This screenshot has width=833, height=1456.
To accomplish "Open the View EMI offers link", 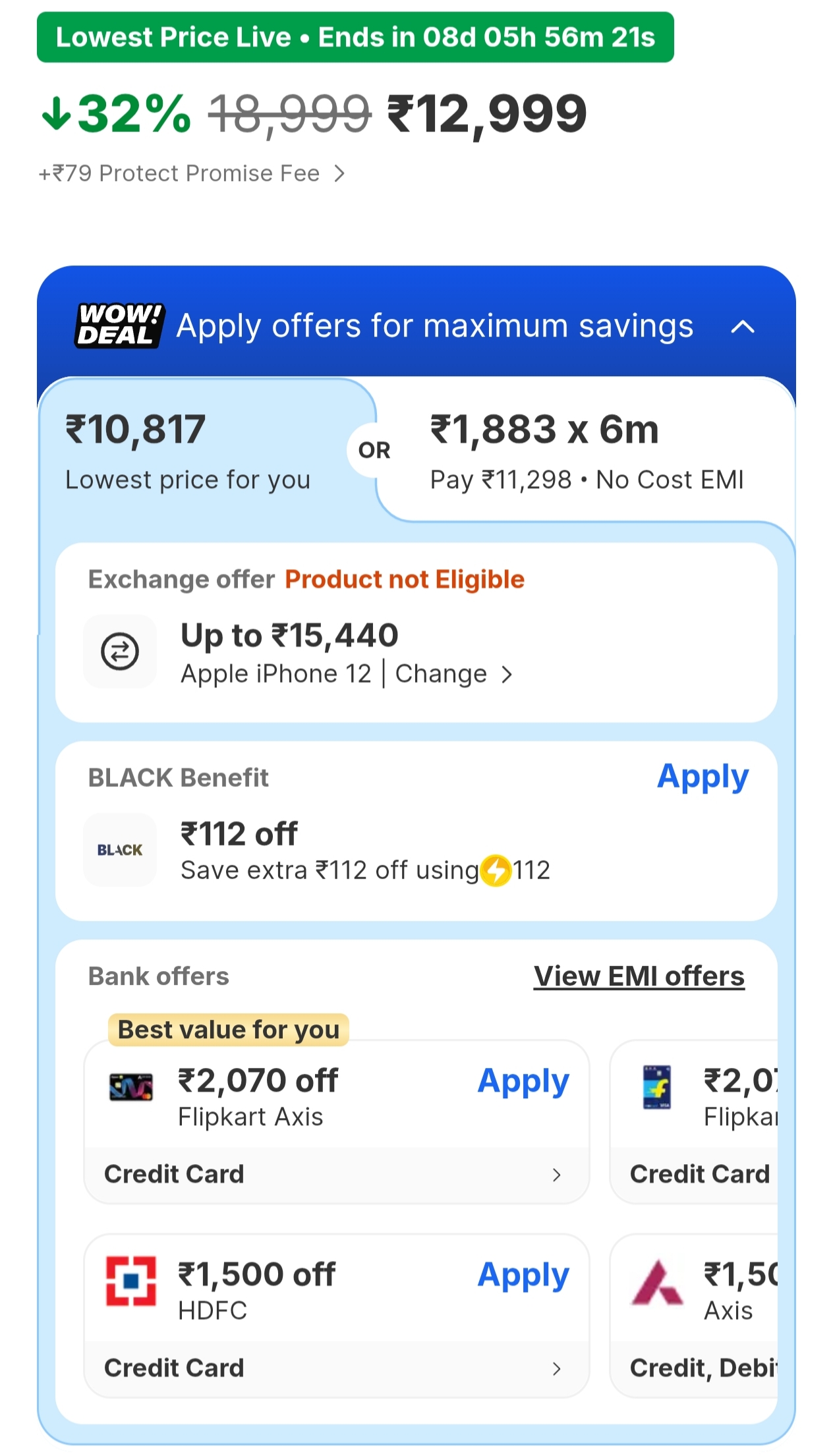I will coord(639,976).
